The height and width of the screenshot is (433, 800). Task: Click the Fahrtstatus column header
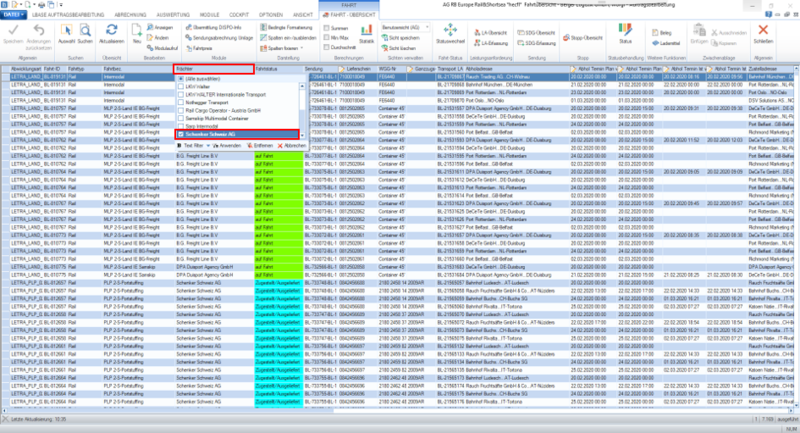point(266,69)
